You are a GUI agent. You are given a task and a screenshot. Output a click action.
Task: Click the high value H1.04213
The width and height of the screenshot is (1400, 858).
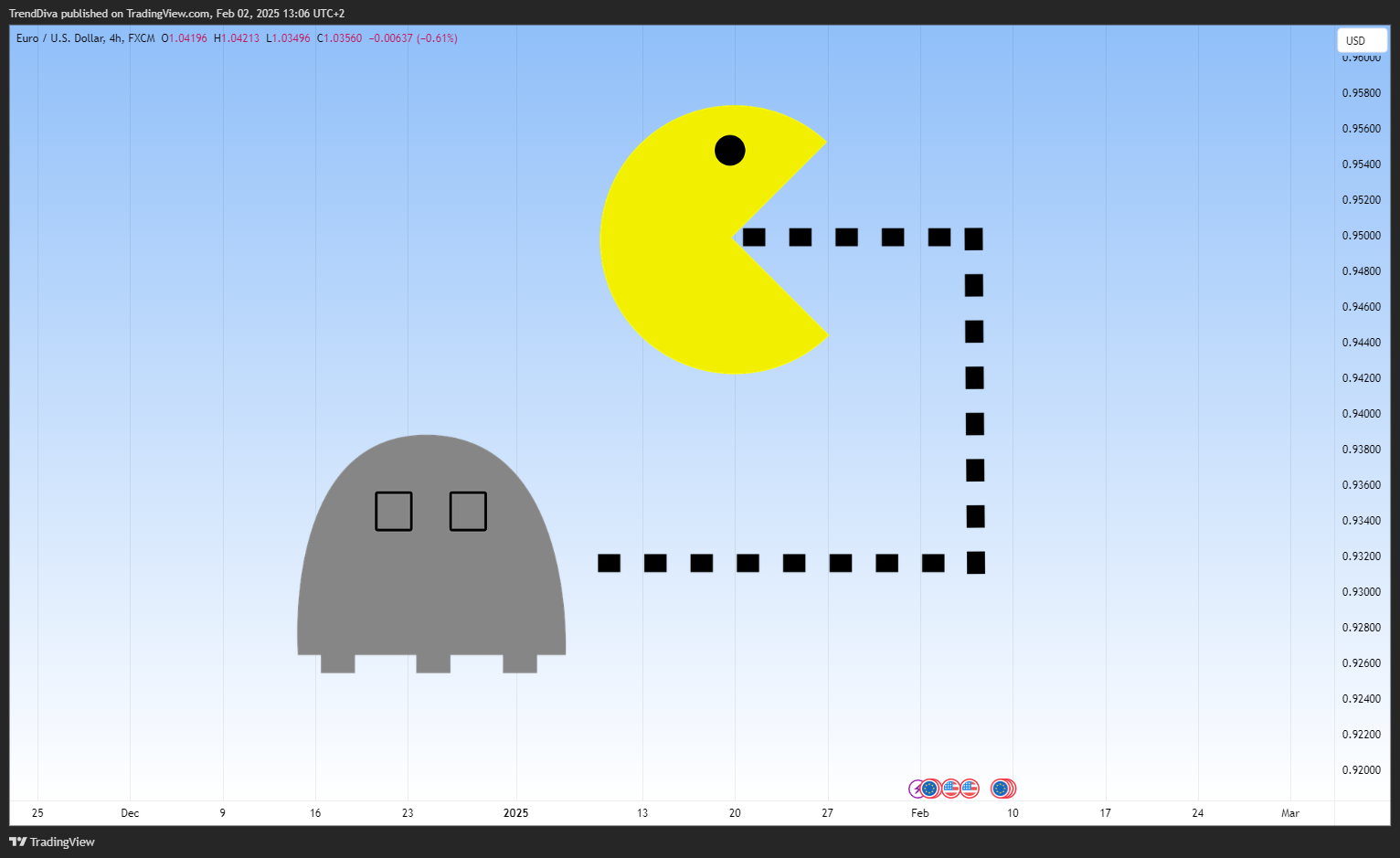coord(237,38)
